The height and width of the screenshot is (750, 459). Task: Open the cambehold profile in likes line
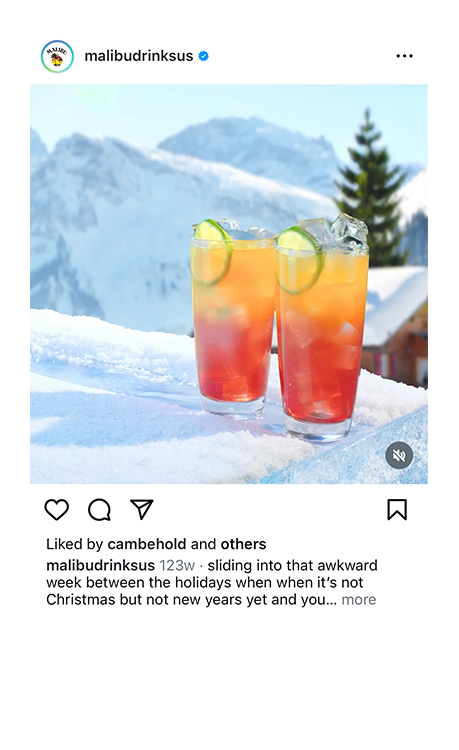click(147, 544)
